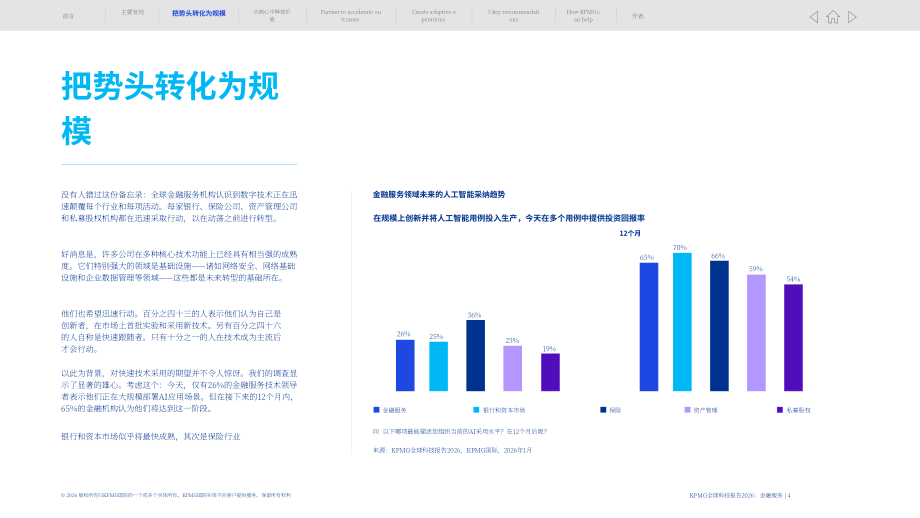Click the 19% bar value label
This screenshot has height=518, width=920.
coord(549,348)
